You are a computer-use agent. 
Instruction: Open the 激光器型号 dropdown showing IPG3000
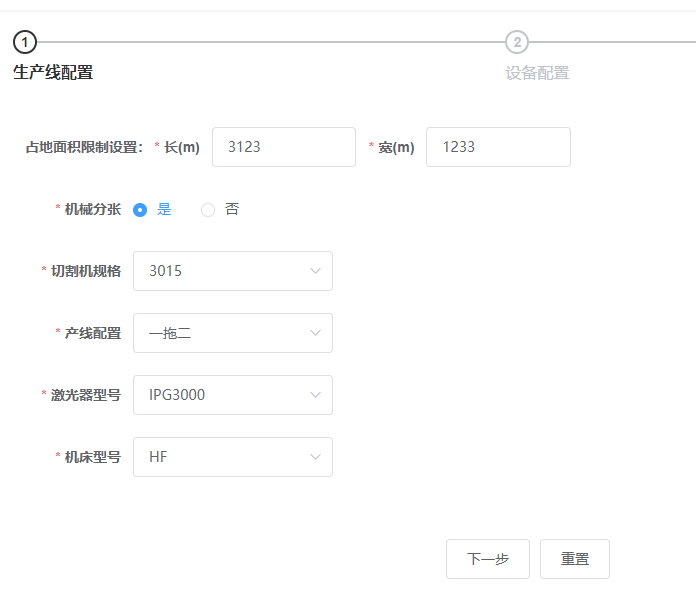tap(233, 395)
